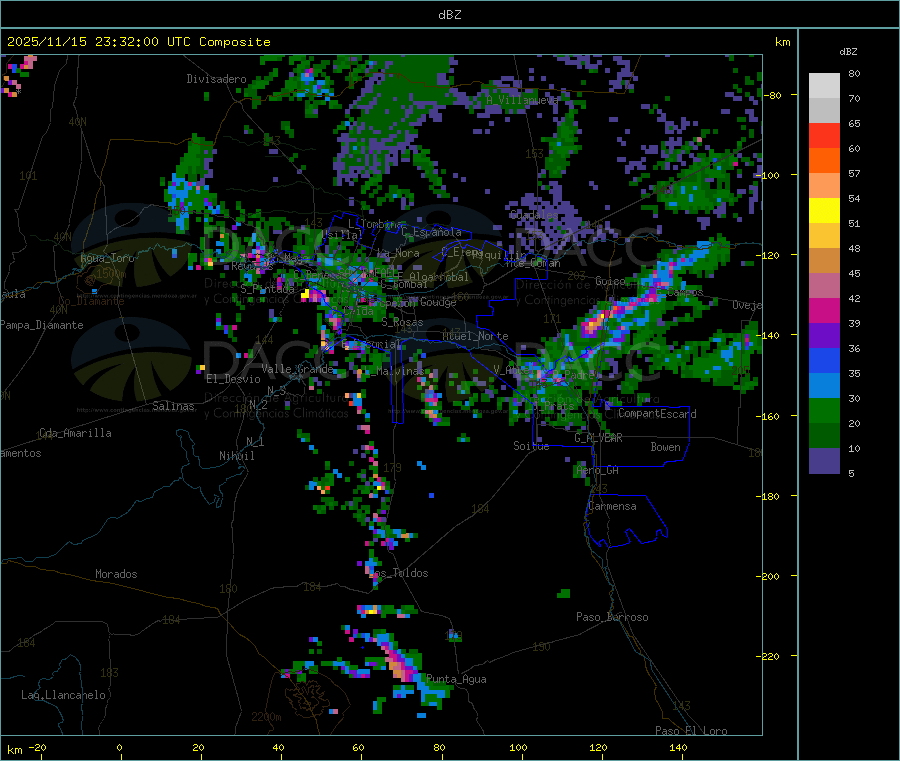Click the Nihuil map label
Screen dimensions: 900x761
236,456
